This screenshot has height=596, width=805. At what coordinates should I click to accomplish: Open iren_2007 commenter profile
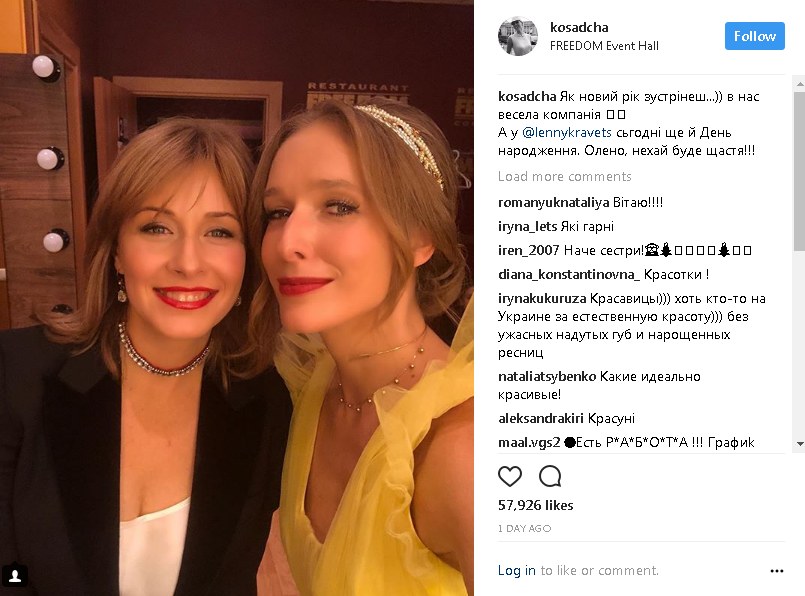[527, 250]
